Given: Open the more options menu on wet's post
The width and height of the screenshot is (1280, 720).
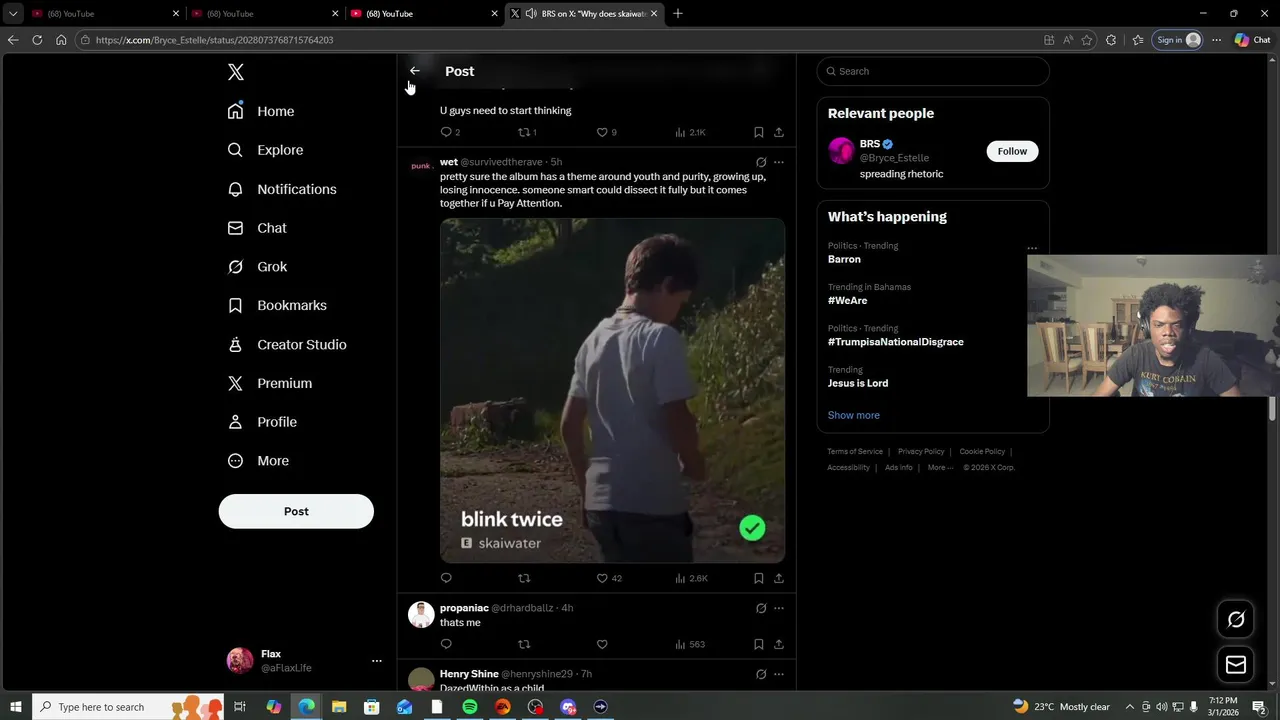Looking at the screenshot, I should [779, 162].
